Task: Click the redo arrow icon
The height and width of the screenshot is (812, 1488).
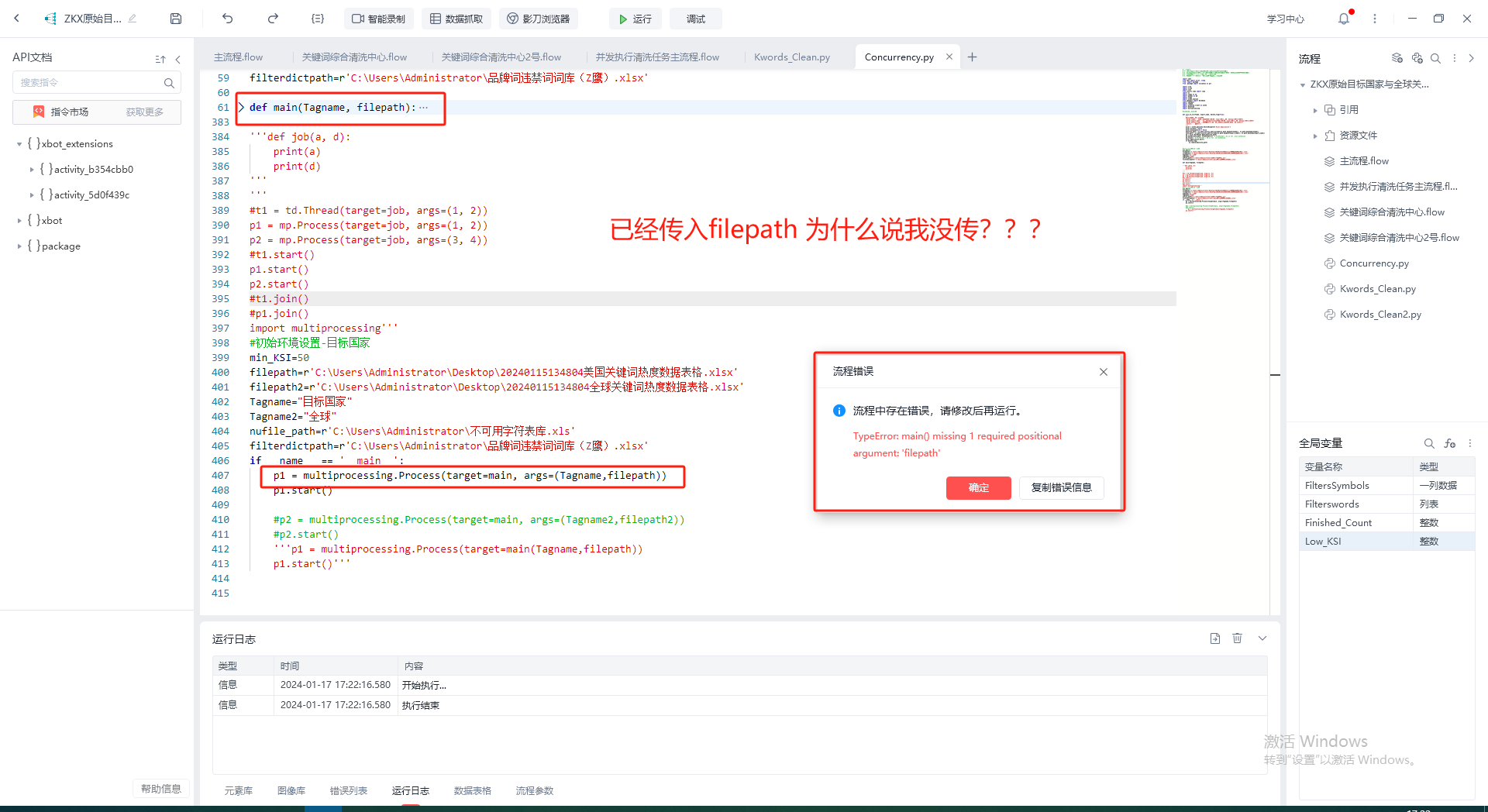Action: pyautogui.click(x=273, y=19)
